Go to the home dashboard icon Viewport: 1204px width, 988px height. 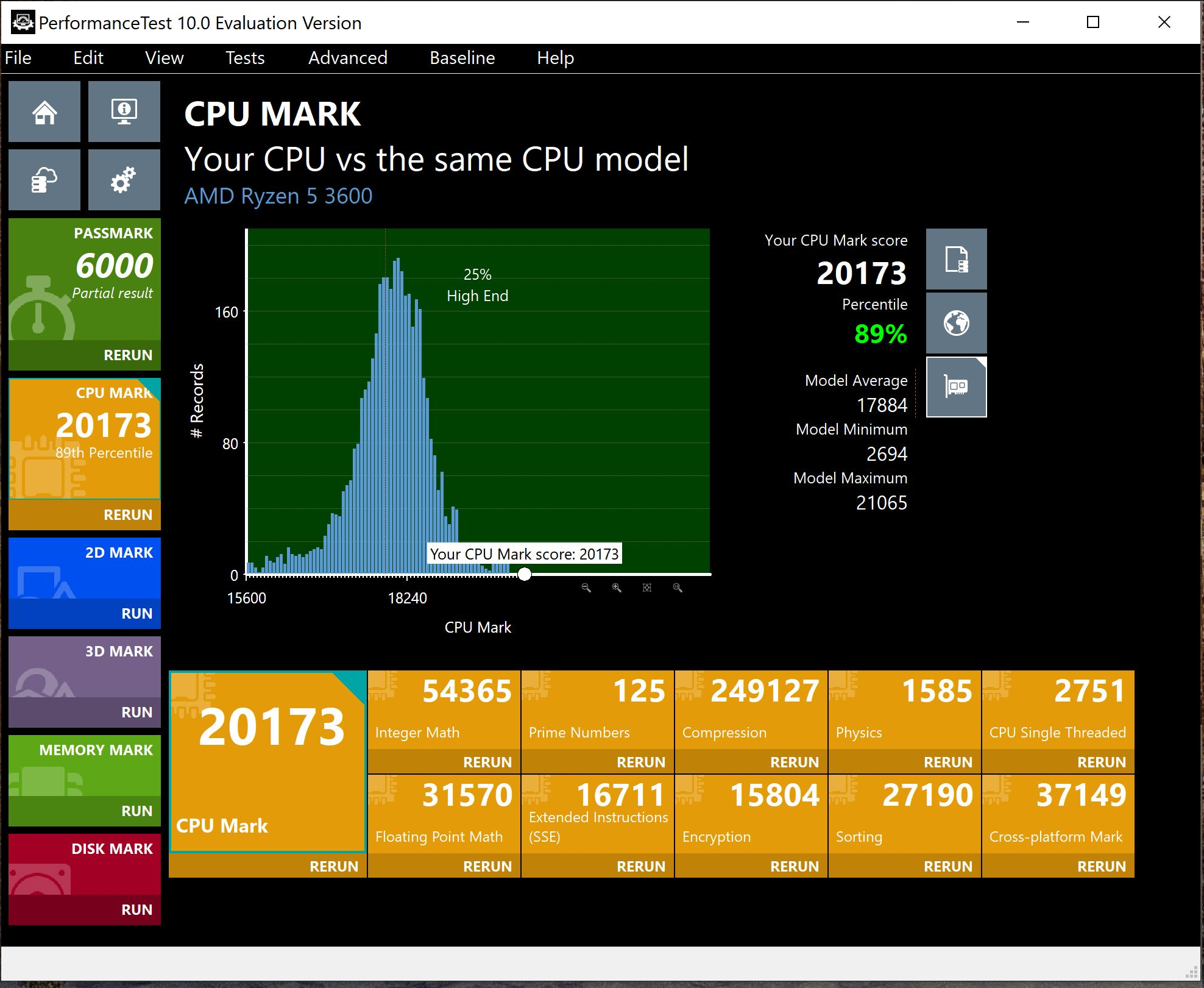tap(44, 112)
